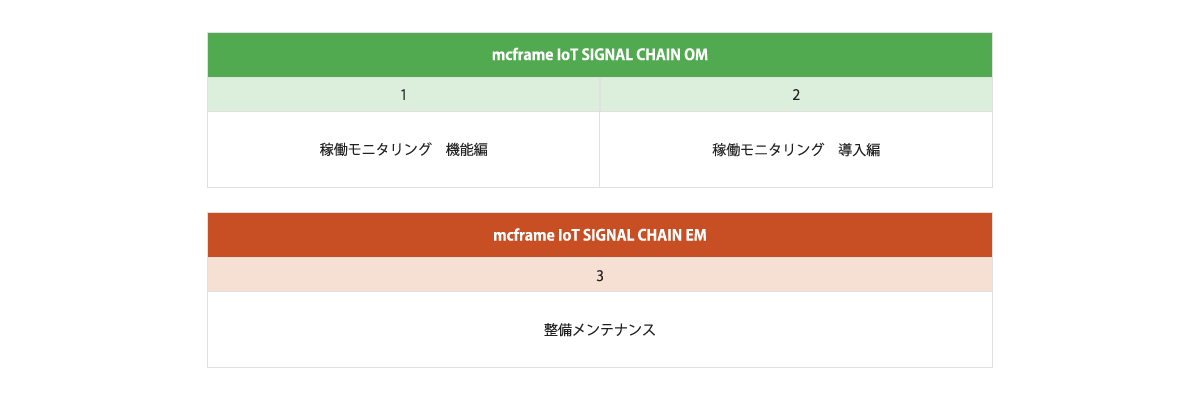The width and height of the screenshot is (1200, 400).
Task: Click the orange mcframe IoT SIGNAL CHAIN EM header
Action: tap(600, 235)
